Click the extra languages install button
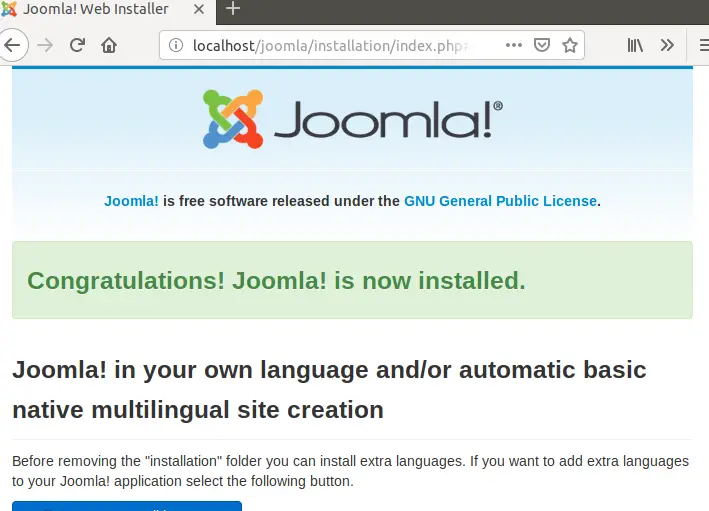Image resolution: width=709 pixels, height=511 pixels. (x=127, y=506)
